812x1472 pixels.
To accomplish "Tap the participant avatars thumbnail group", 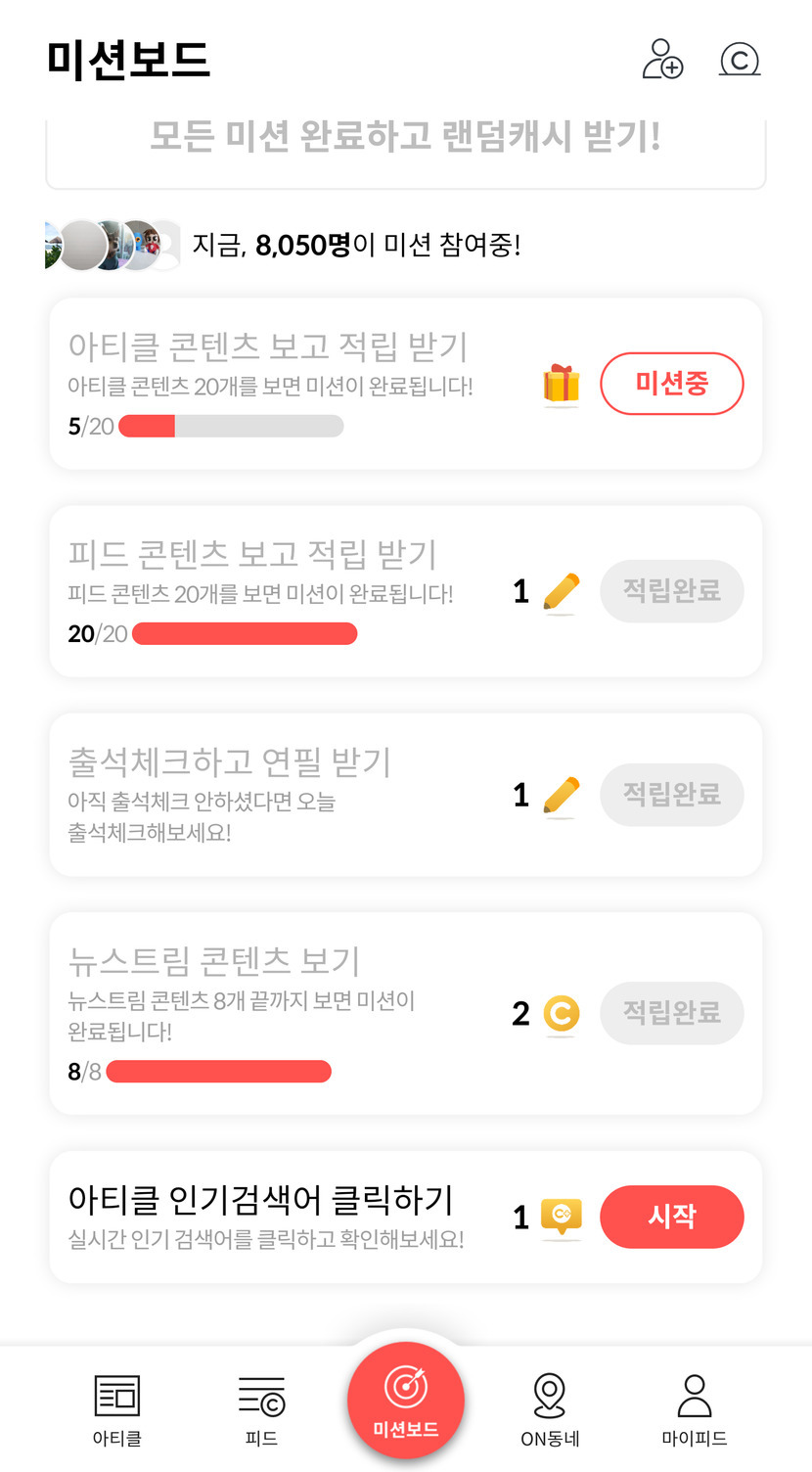I will pyautogui.click(x=111, y=245).
